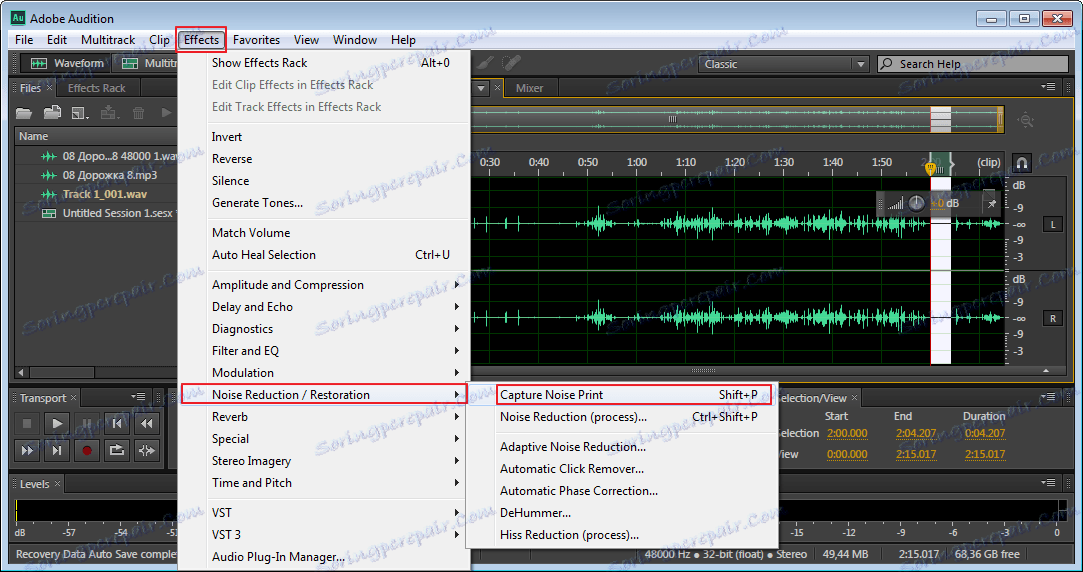
Task: Select Audio Plug-In Manager...
Action: (x=325, y=557)
